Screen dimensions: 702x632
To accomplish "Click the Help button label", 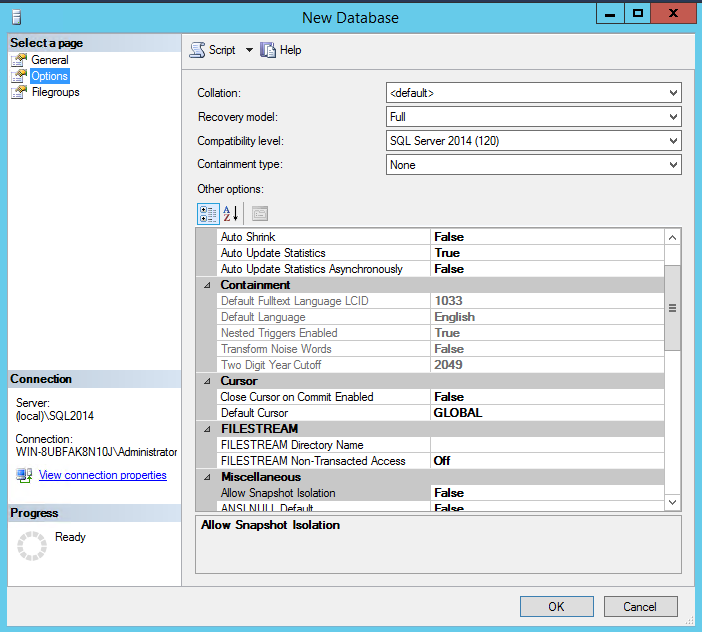I will point(291,50).
